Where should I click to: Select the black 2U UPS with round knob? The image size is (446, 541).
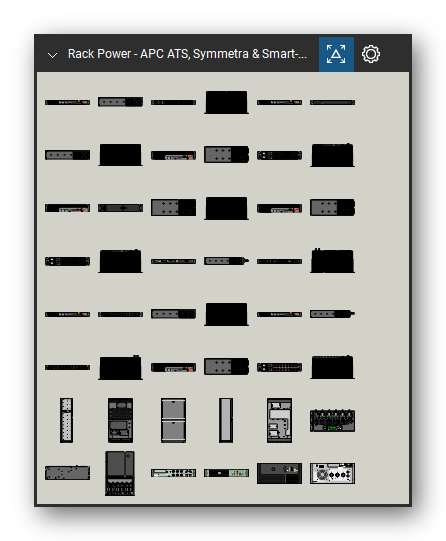[279, 473]
